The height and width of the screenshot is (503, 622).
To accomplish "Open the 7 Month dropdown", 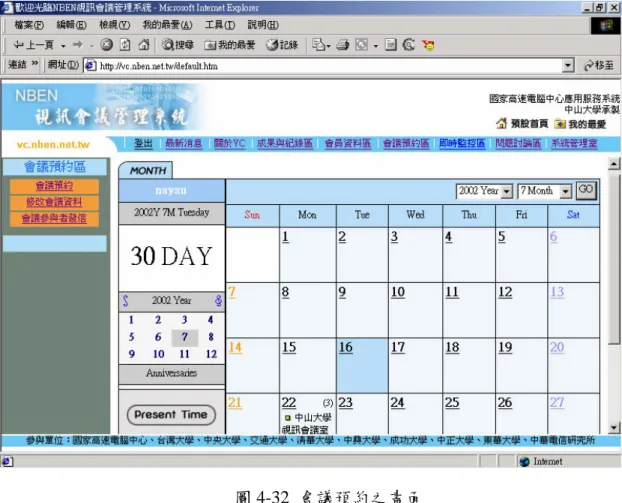I will pos(544,191).
